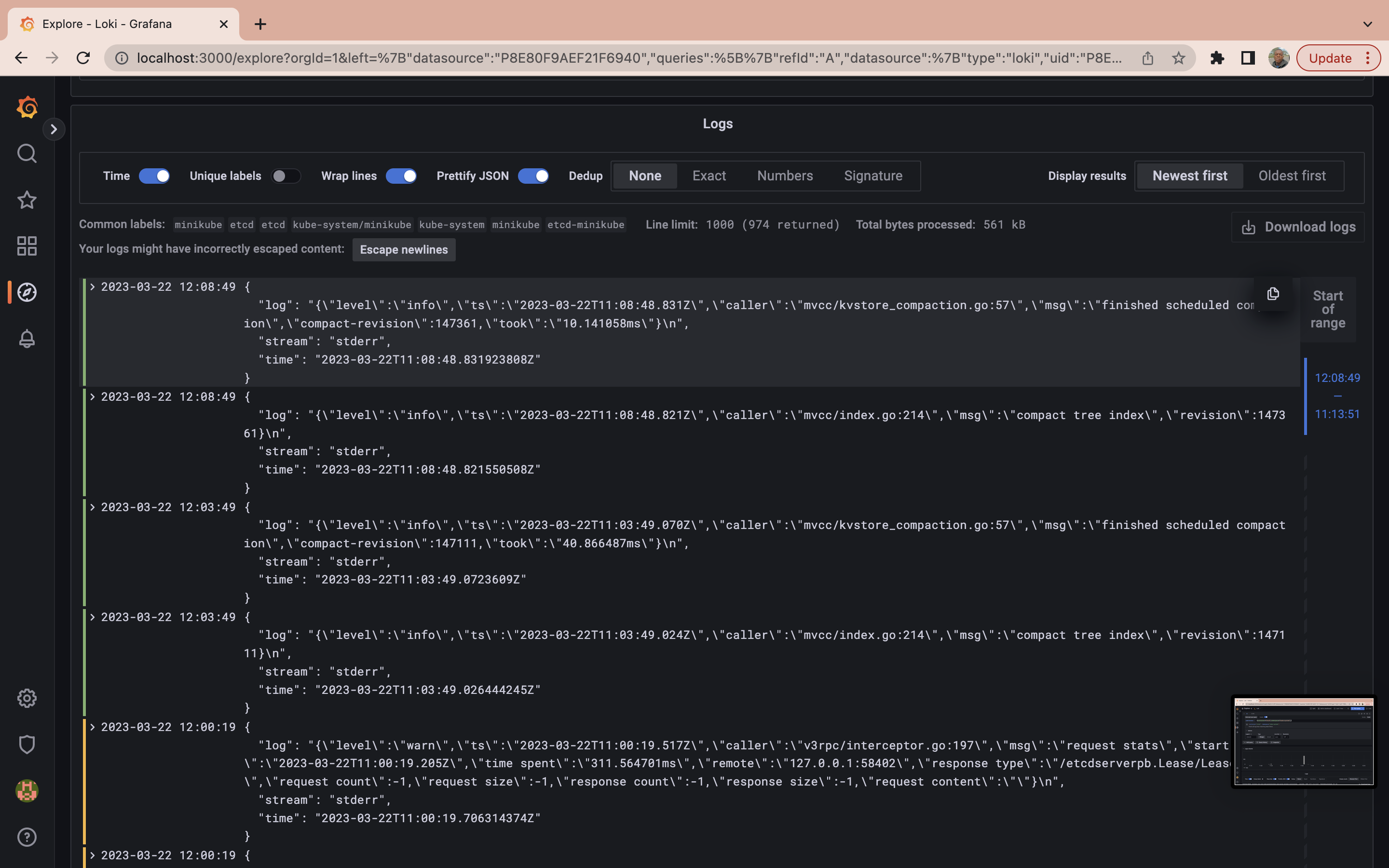The height and width of the screenshot is (868, 1389).
Task: Enable the Unique labels switch
Action: (285, 176)
